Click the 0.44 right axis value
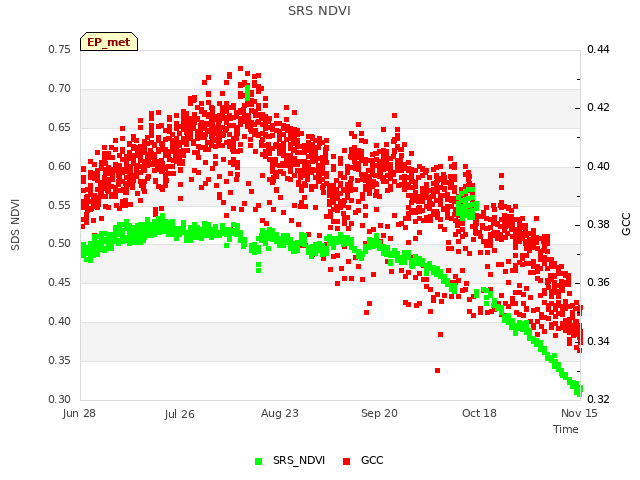 pos(598,49)
